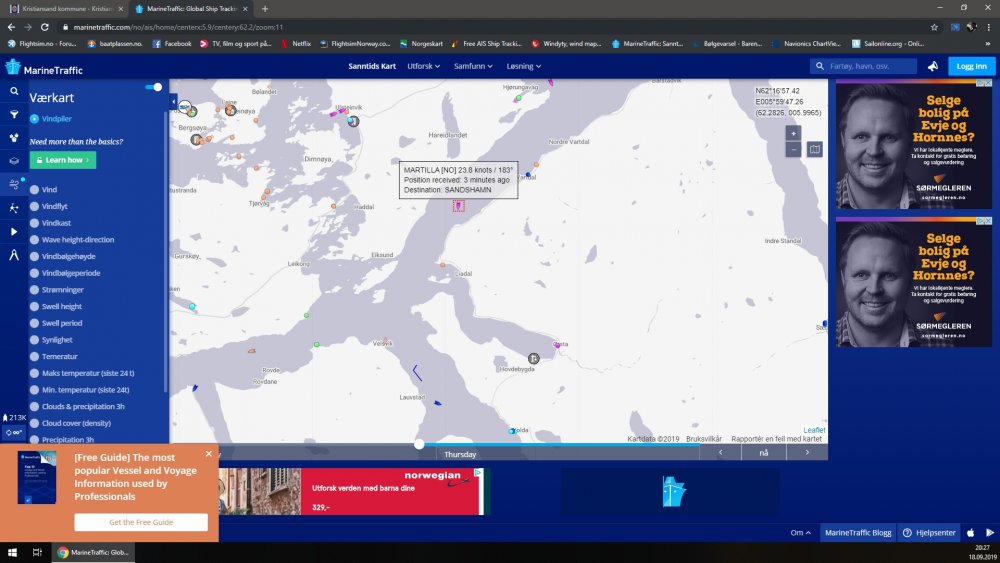
Task: Open Task View on the taskbar
Action: (x=37, y=552)
